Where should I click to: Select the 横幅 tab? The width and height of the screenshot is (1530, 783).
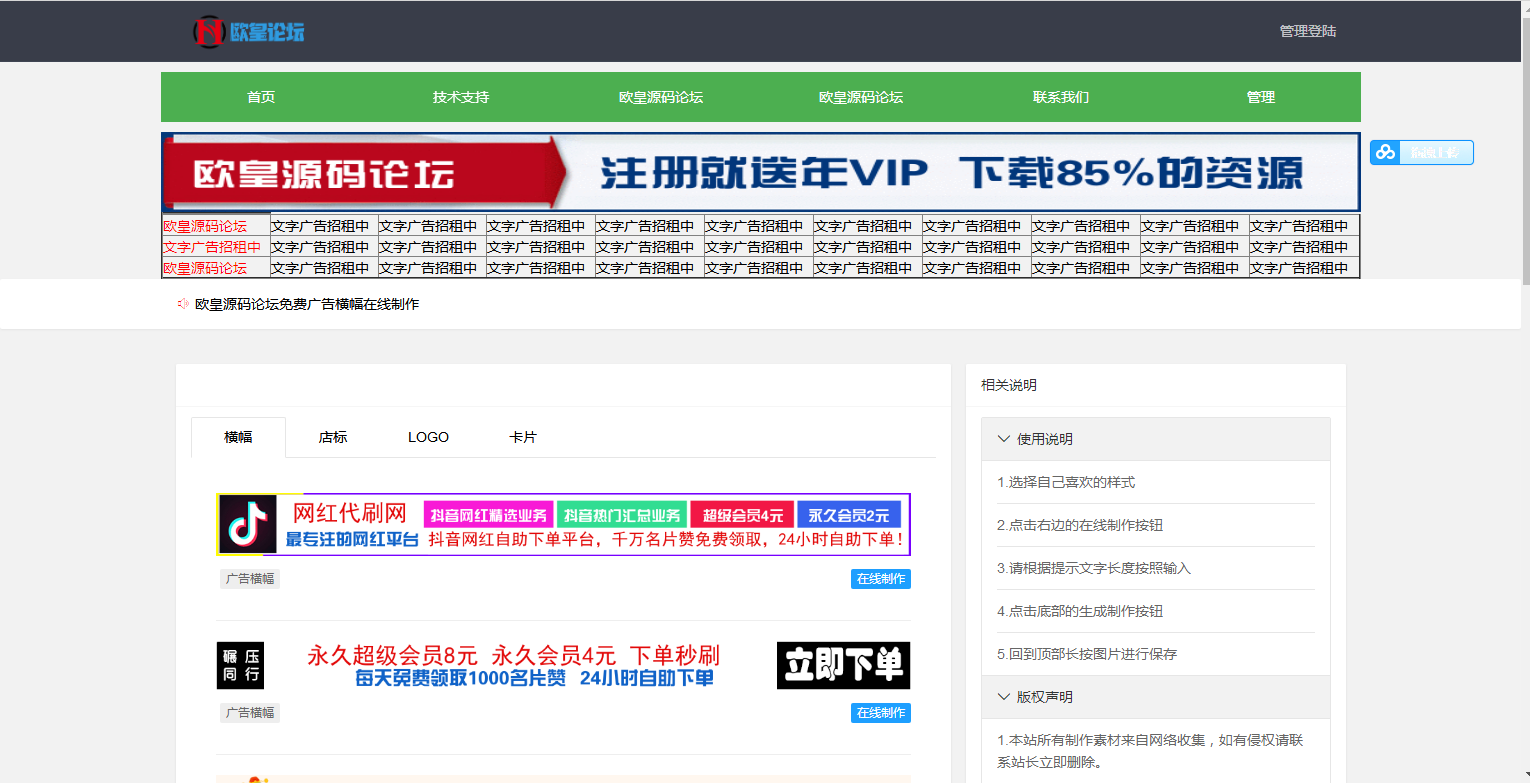pyautogui.click(x=238, y=437)
